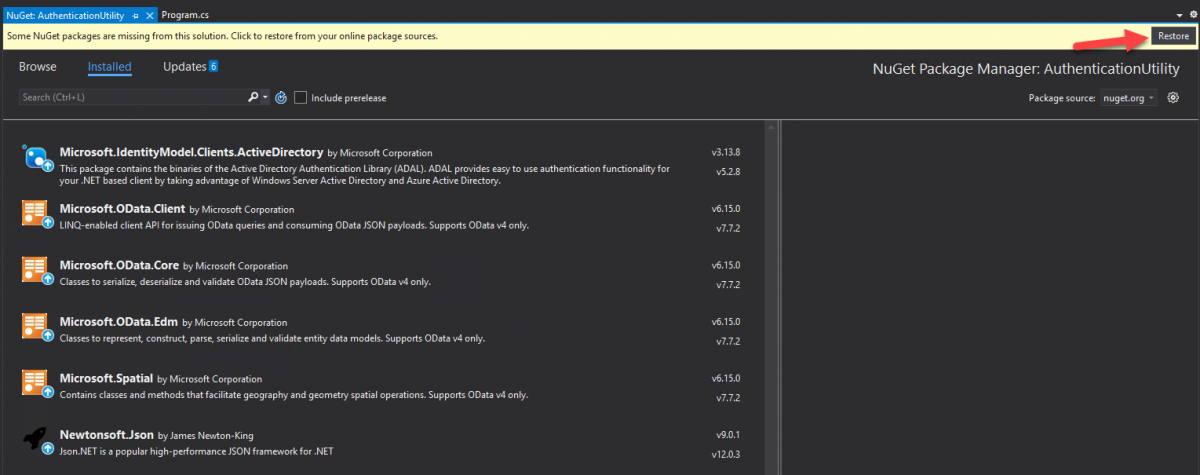Open the Package source dropdown
Image resolution: width=1200 pixels, height=475 pixels.
tap(1128, 98)
